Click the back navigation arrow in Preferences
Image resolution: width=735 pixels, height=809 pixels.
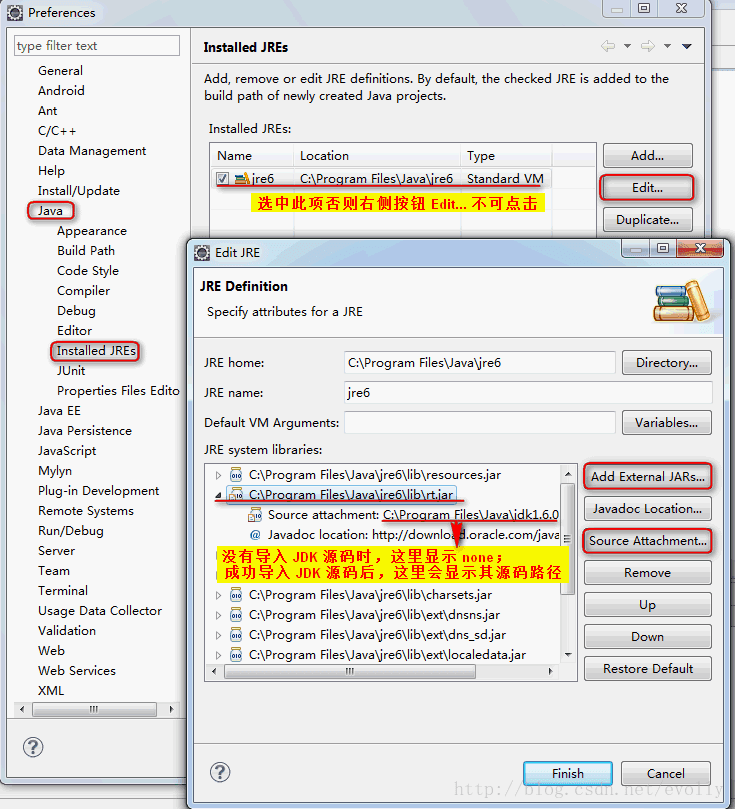[x=608, y=46]
